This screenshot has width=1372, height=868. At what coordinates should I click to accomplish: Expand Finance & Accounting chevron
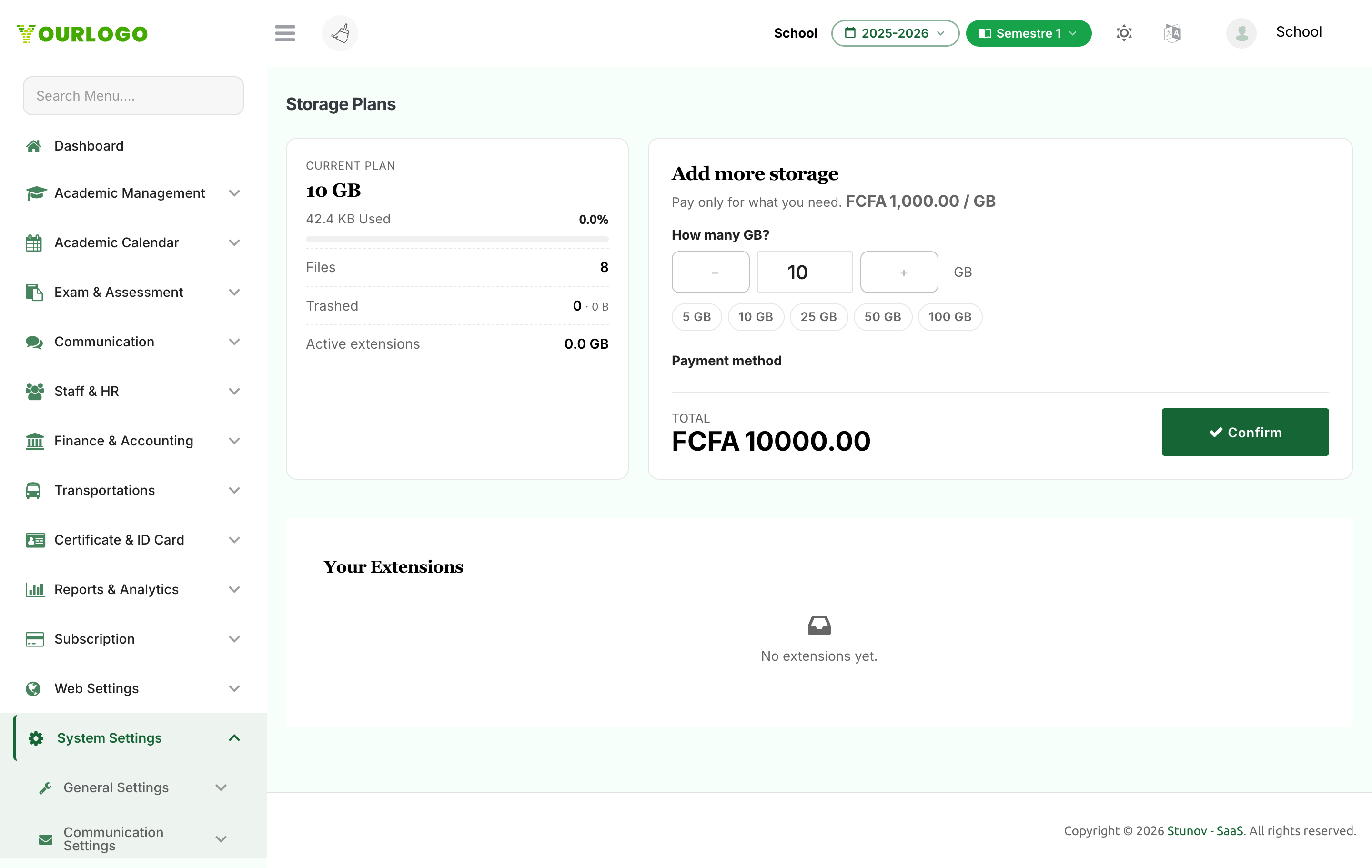pyautogui.click(x=234, y=441)
